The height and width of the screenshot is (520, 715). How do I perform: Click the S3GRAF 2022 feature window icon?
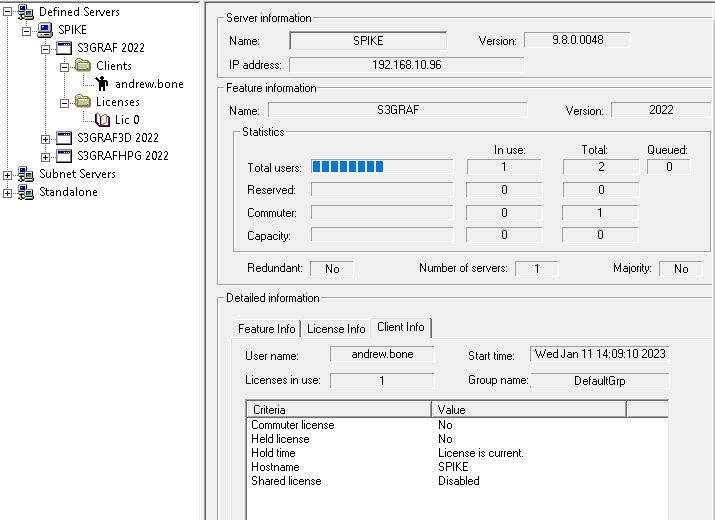tap(64, 48)
